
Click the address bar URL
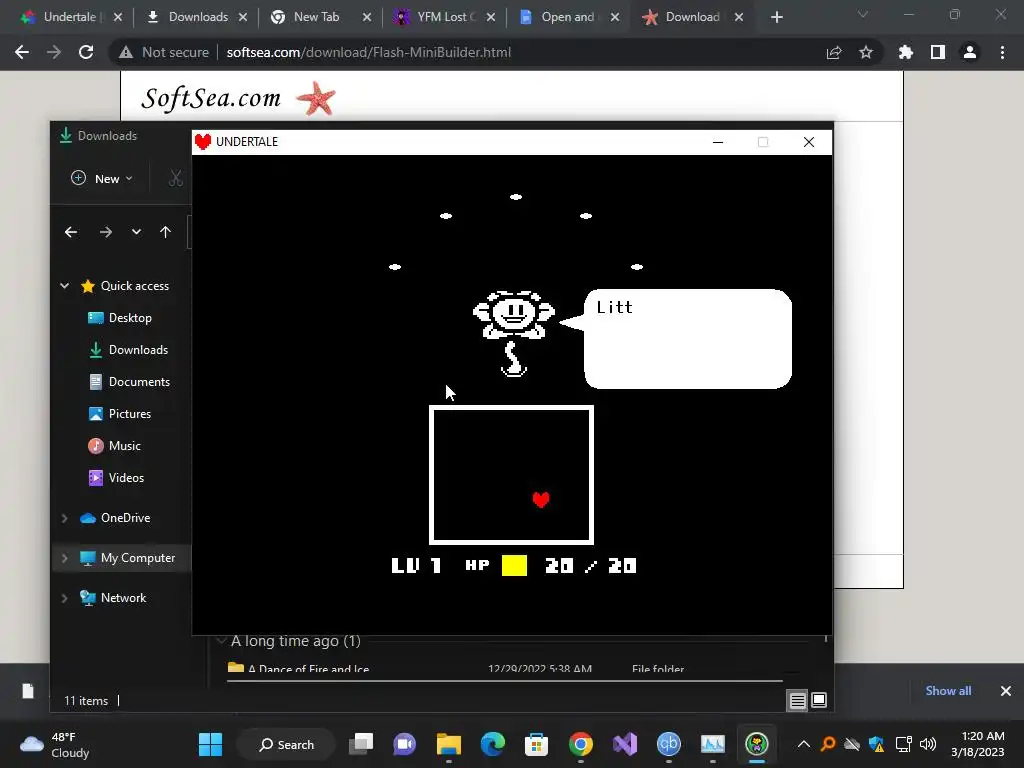tap(368, 52)
